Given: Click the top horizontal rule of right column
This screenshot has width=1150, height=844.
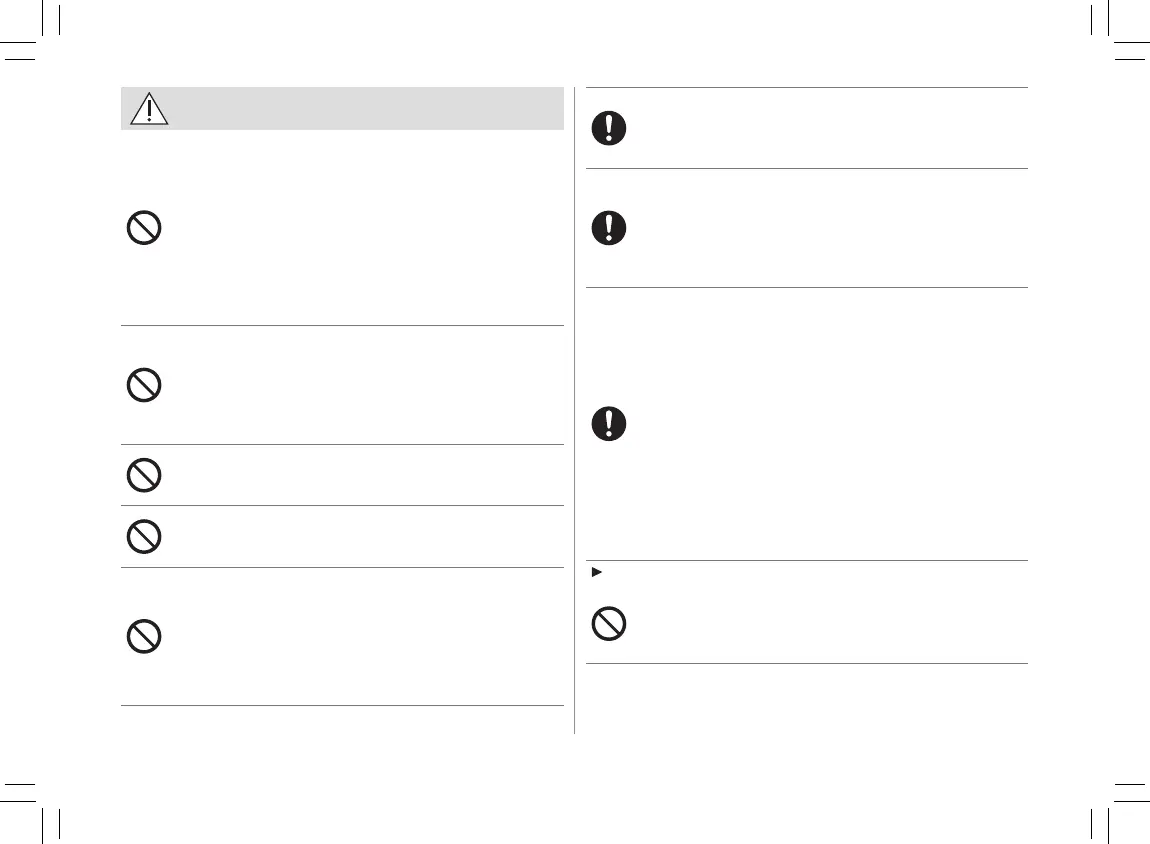Looking at the screenshot, I should click(x=806, y=88).
